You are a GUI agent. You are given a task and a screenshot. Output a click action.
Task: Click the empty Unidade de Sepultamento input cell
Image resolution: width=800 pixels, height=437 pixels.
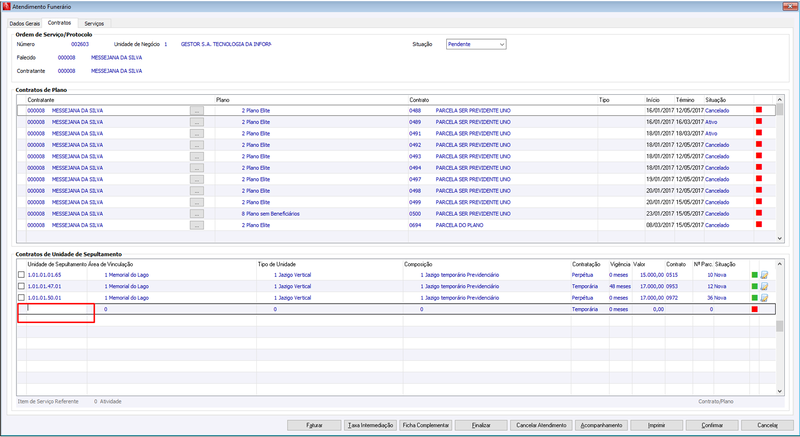56,309
